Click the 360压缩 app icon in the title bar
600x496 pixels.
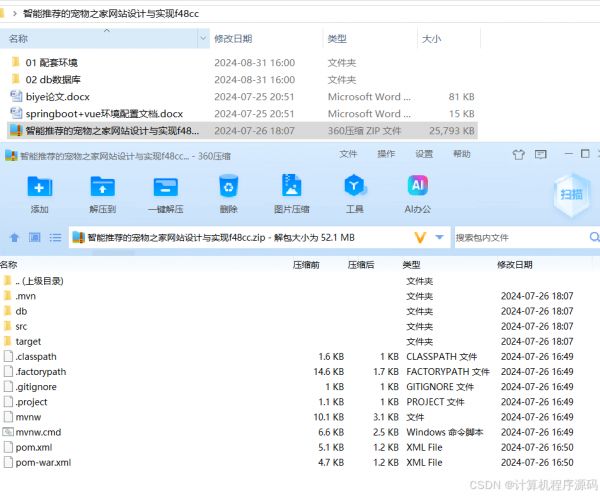(11, 155)
